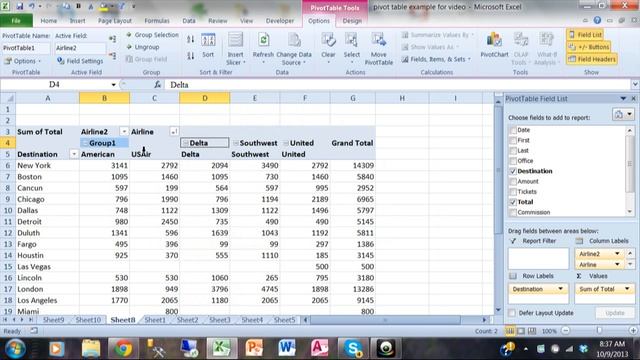Open the Field List layout options icon
Screen dimensions: 640x360
tap(623, 115)
